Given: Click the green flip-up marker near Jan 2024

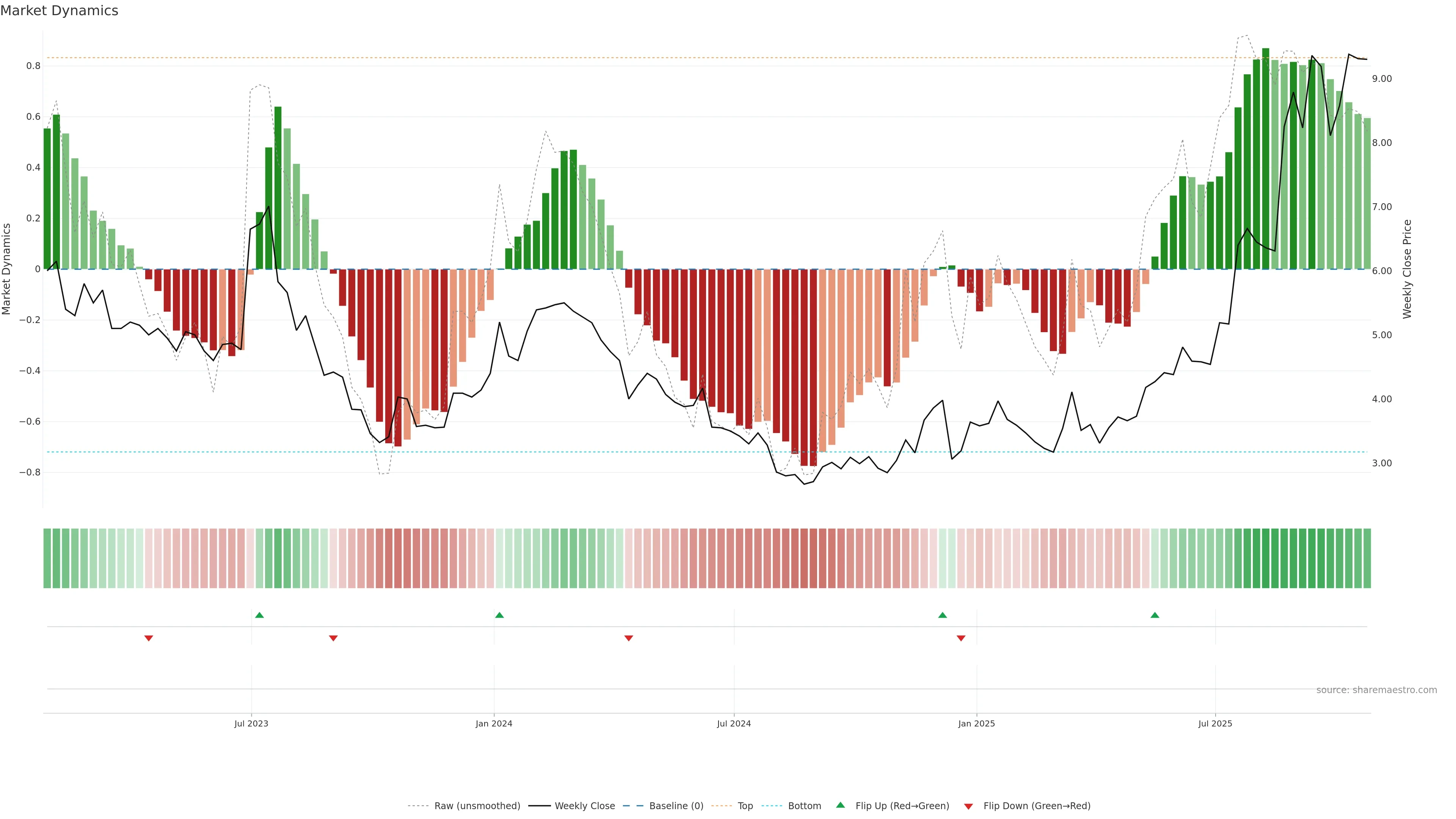Looking at the screenshot, I should pyautogui.click(x=499, y=615).
